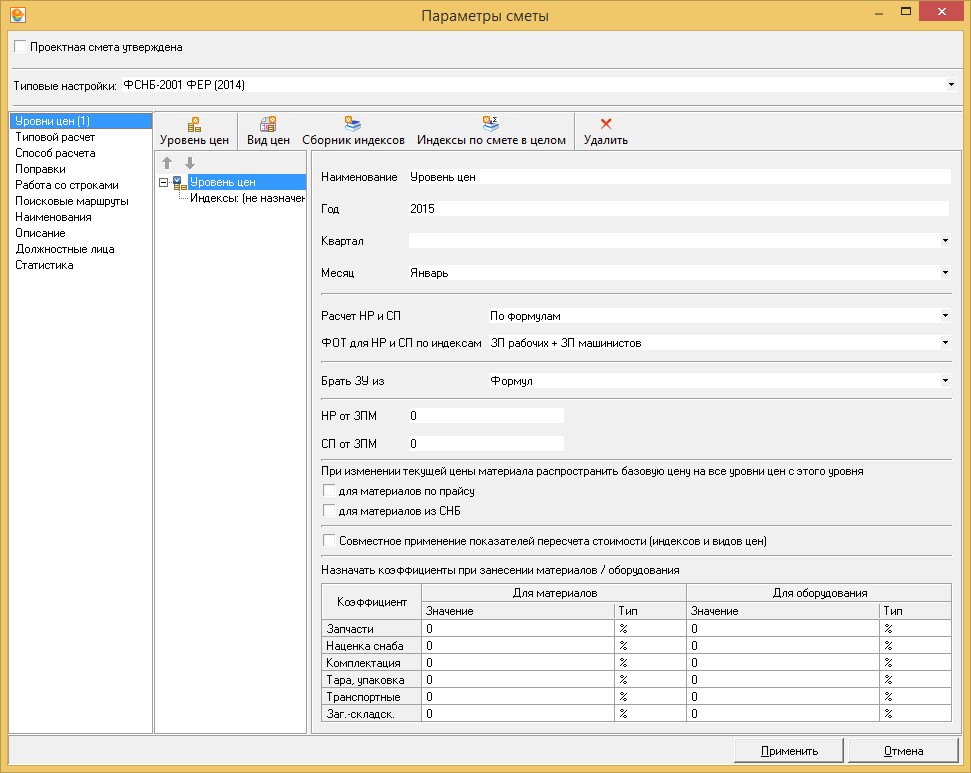Move item down with the down arrow
The height and width of the screenshot is (773, 971).
pyautogui.click(x=189, y=163)
